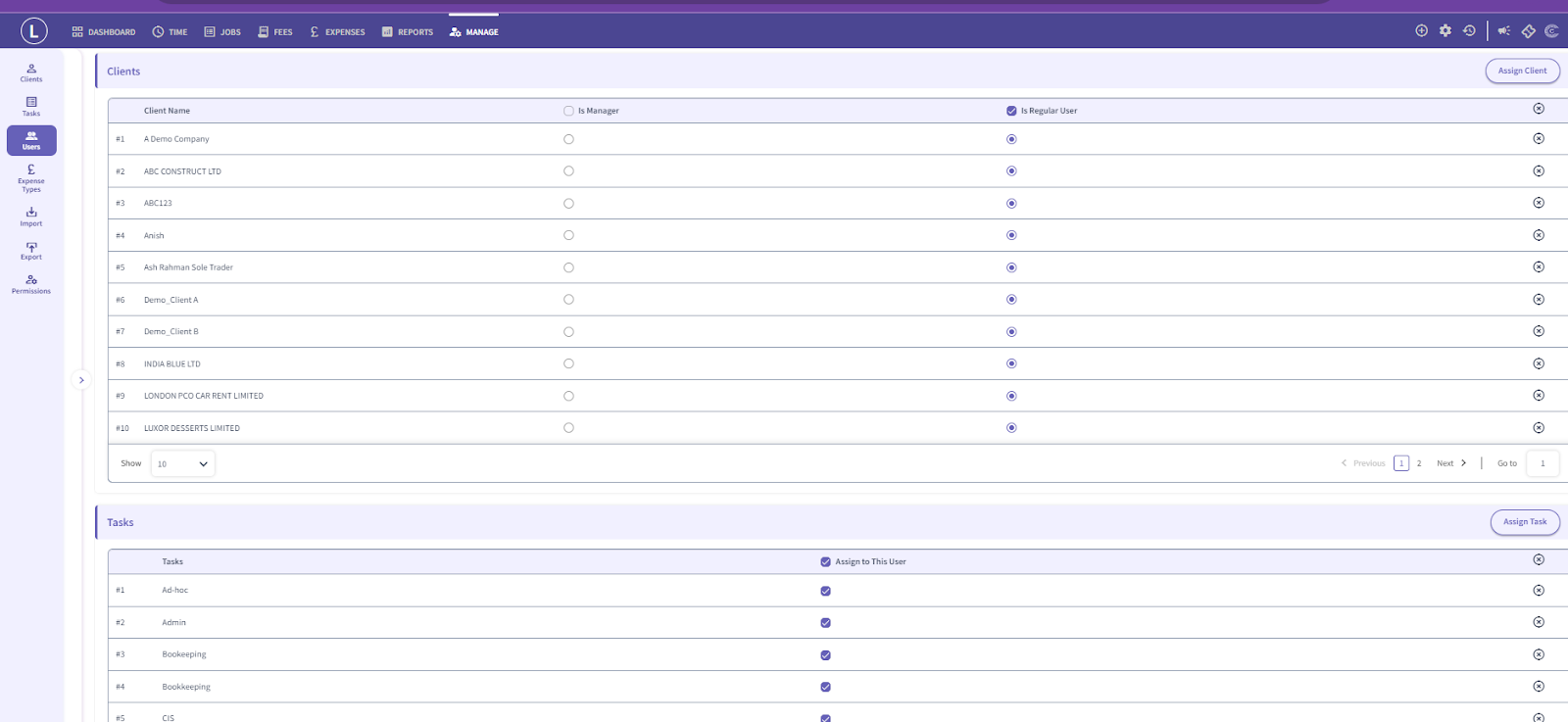Click the Previous page link
This screenshot has width=1568, height=722.
1363,463
